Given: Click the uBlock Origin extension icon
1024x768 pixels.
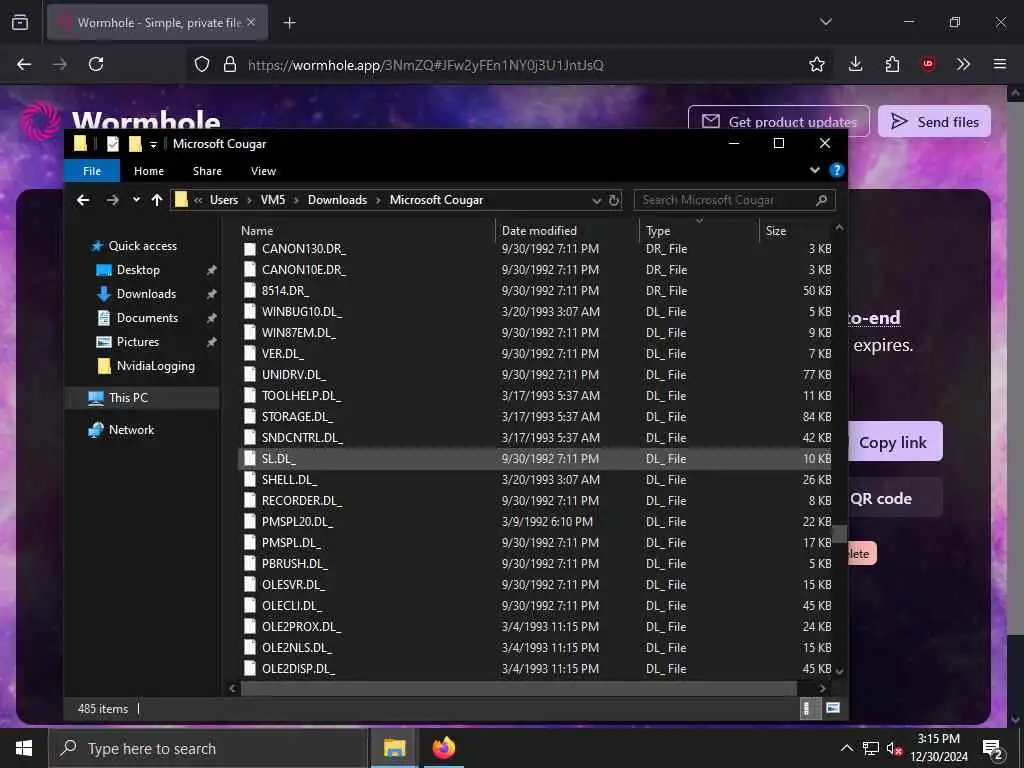Looking at the screenshot, I should [x=927, y=64].
